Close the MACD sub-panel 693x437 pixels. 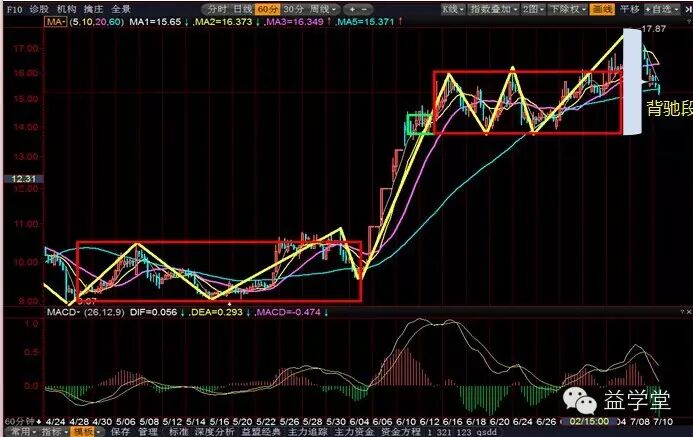[689, 312]
